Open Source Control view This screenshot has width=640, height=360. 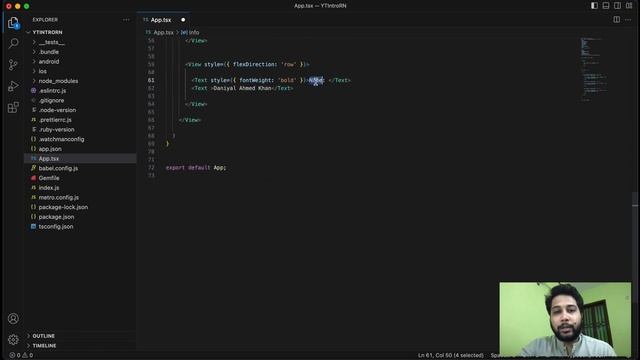coord(13,64)
